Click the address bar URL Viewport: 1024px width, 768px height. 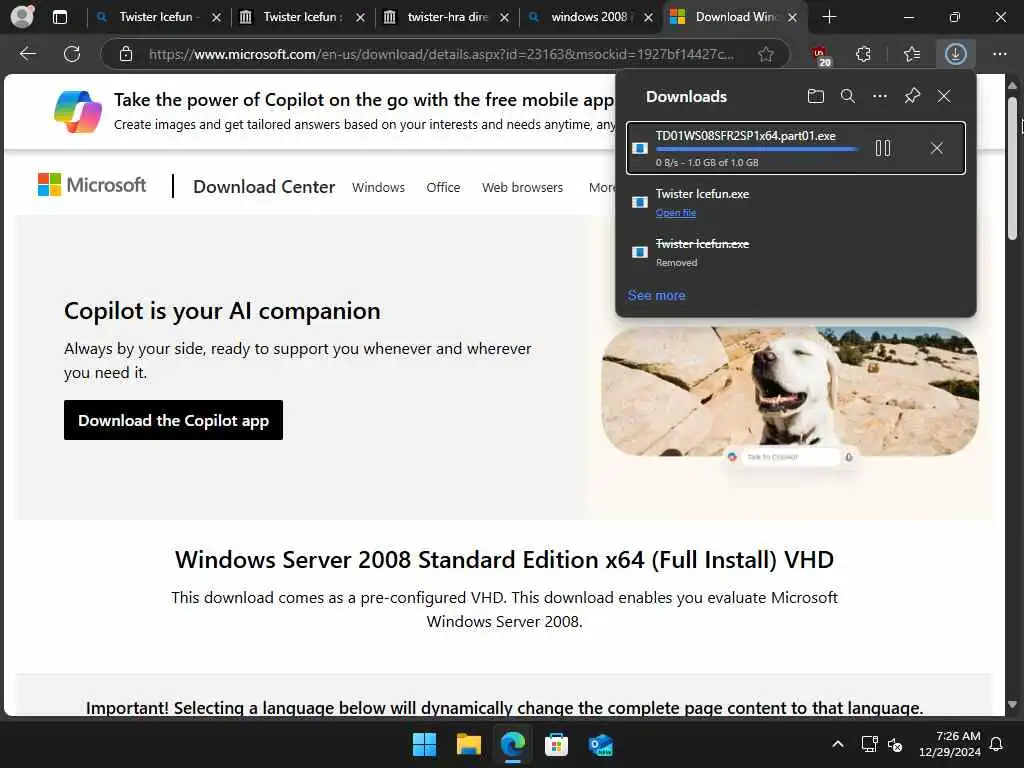click(x=441, y=54)
